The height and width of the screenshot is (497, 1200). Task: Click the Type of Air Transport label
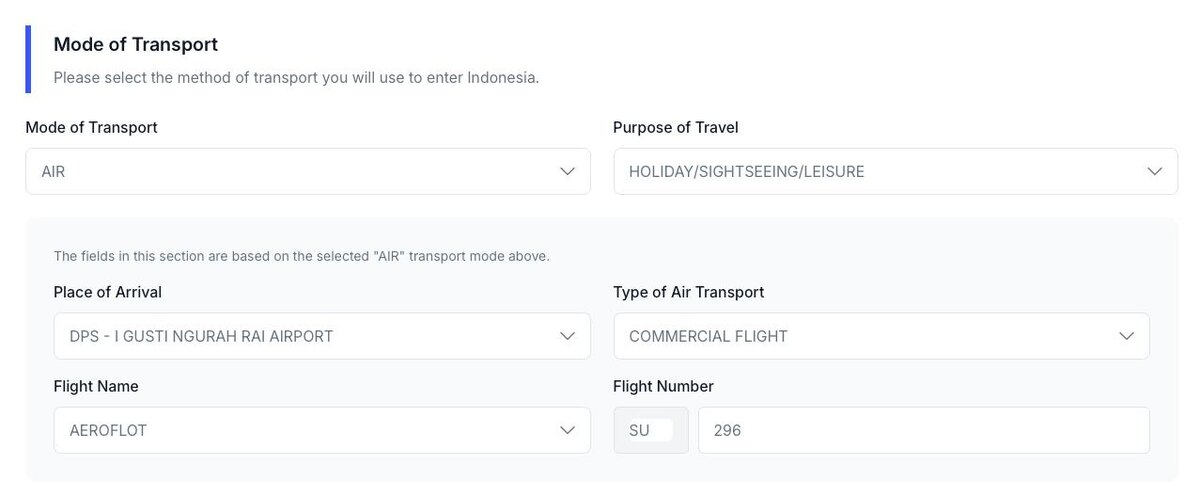click(688, 292)
